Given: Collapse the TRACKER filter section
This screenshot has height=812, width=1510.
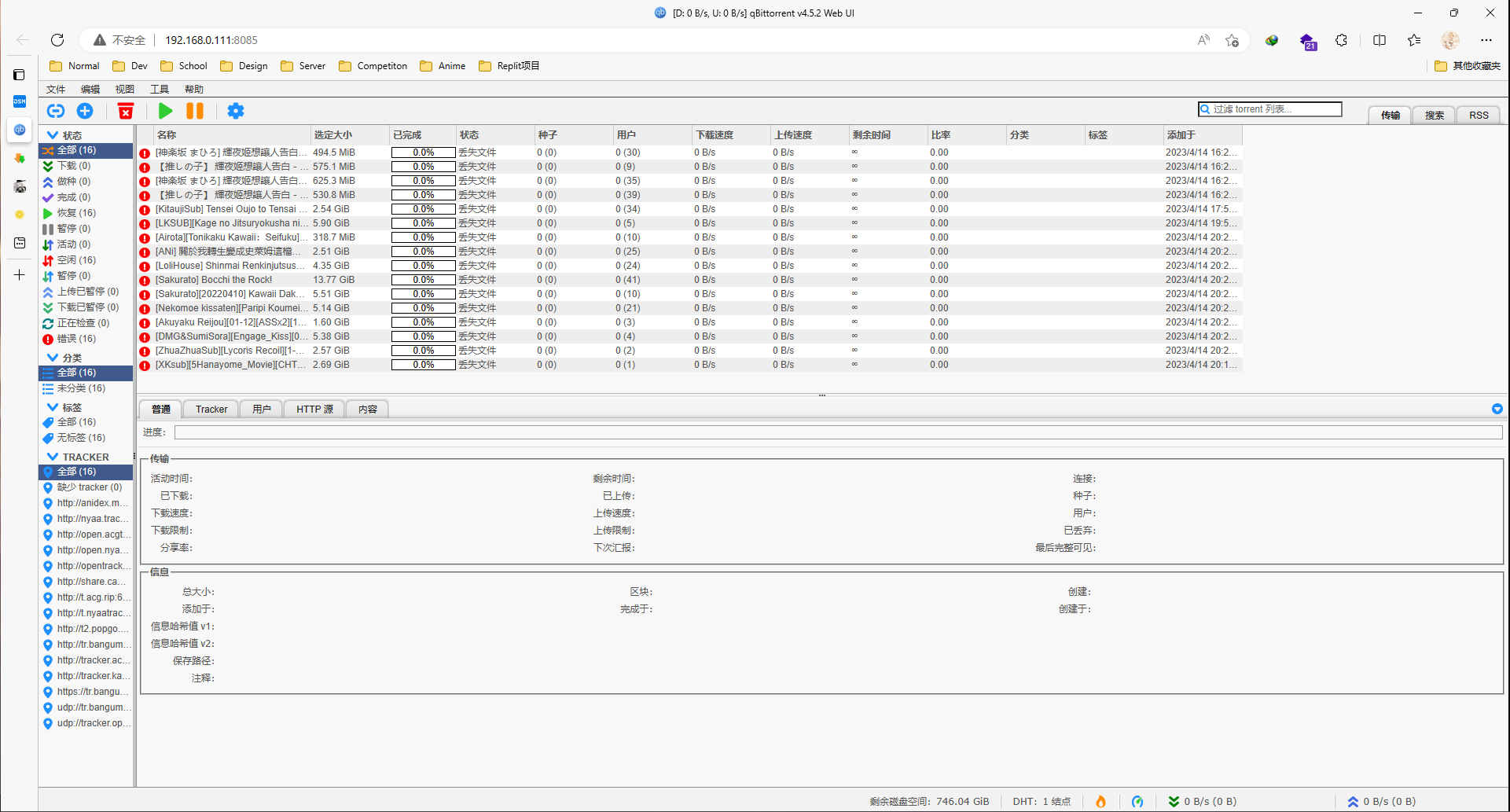Looking at the screenshot, I should tap(53, 457).
